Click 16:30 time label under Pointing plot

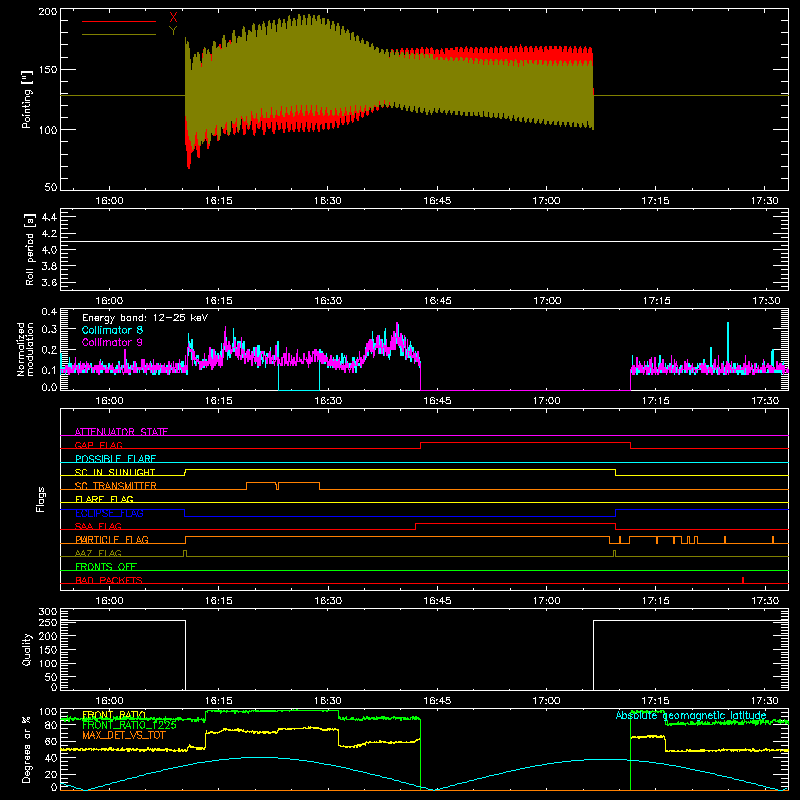pyautogui.click(x=328, y=201)
